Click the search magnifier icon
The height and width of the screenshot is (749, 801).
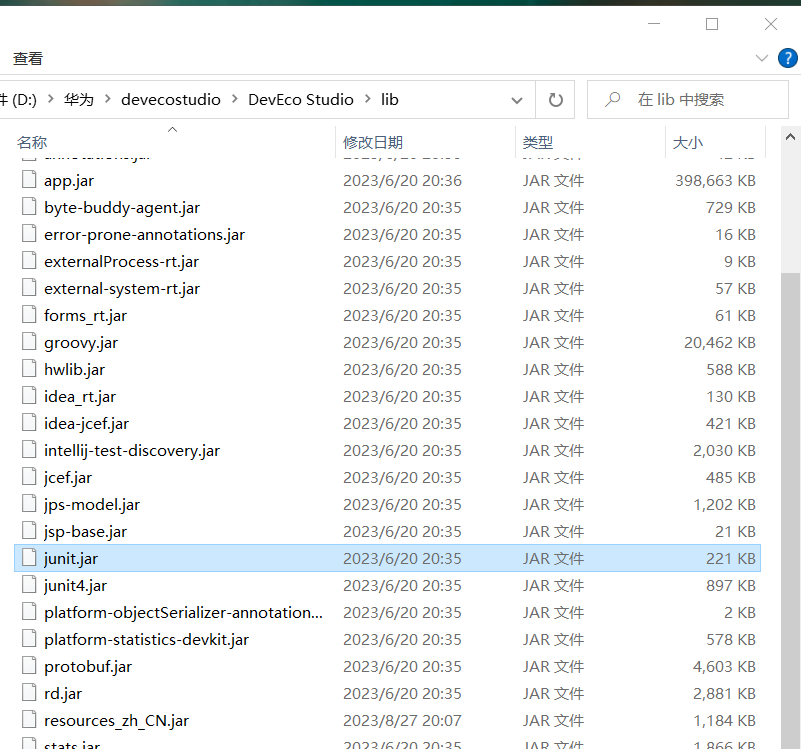(612, 99)
